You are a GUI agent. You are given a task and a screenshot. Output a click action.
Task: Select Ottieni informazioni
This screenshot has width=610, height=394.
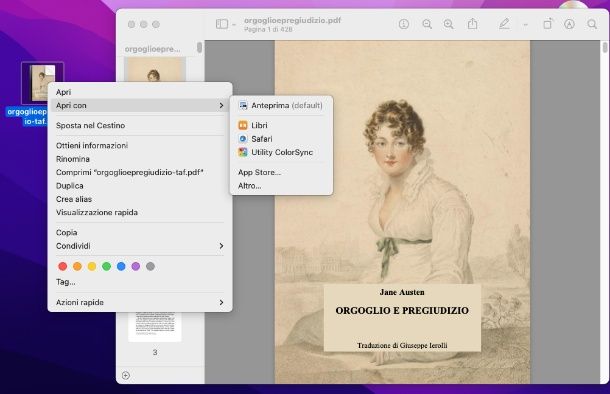click(140, 145)
